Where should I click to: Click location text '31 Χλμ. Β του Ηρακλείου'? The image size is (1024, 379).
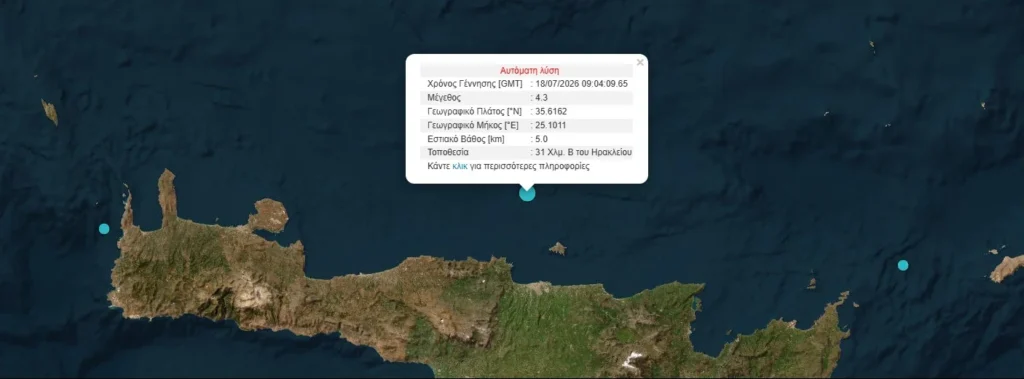583,152
